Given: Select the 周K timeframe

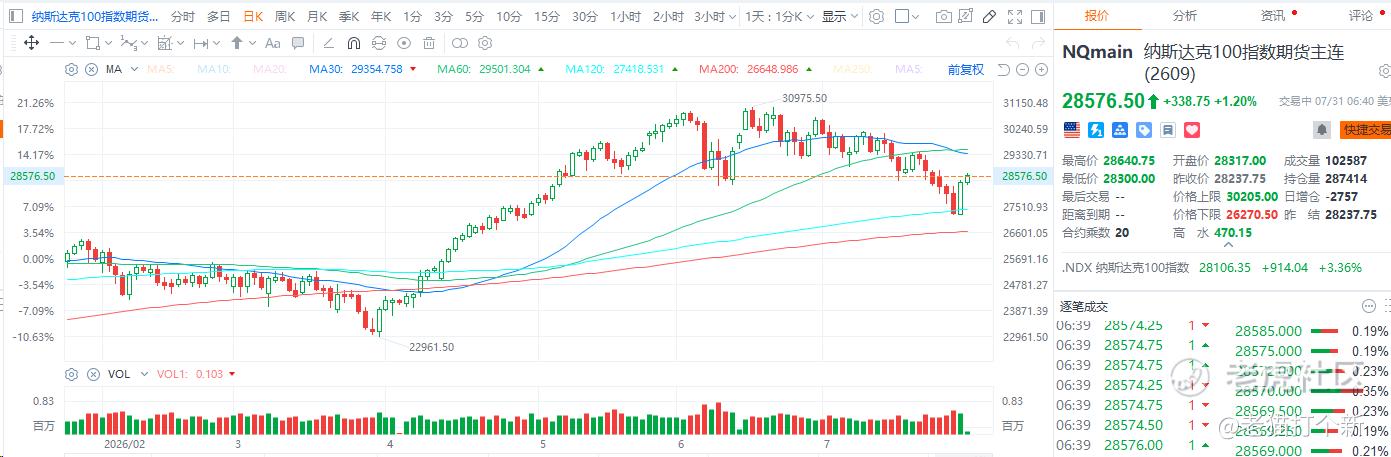Looking at the screenshot, I should click(x=285, y=17).
